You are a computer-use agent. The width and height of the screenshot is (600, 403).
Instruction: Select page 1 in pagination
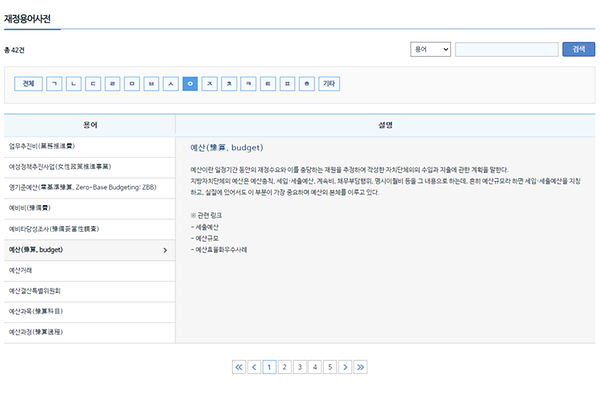(x=269, y=367)
